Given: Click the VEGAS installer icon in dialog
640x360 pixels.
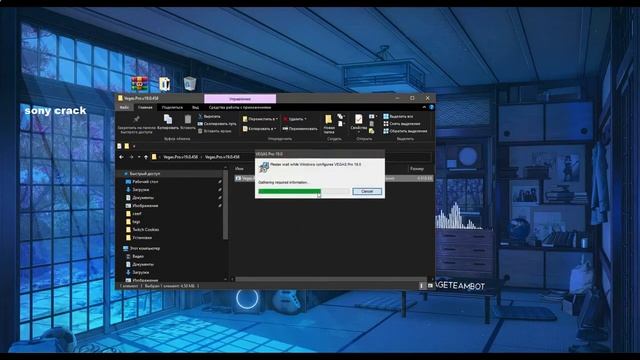Looking at the screenshot, I should (x=264, y=167).
